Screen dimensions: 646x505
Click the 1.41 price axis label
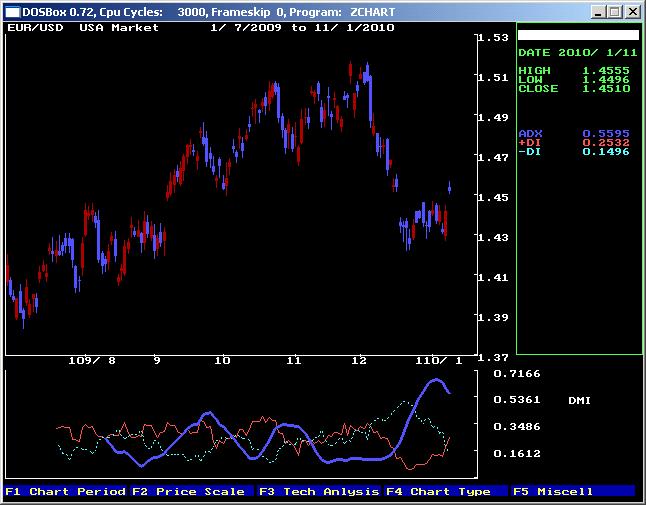(493, 277)
